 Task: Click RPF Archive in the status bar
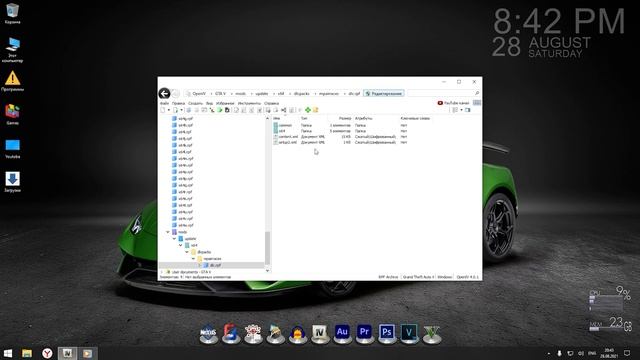point(388,277)
